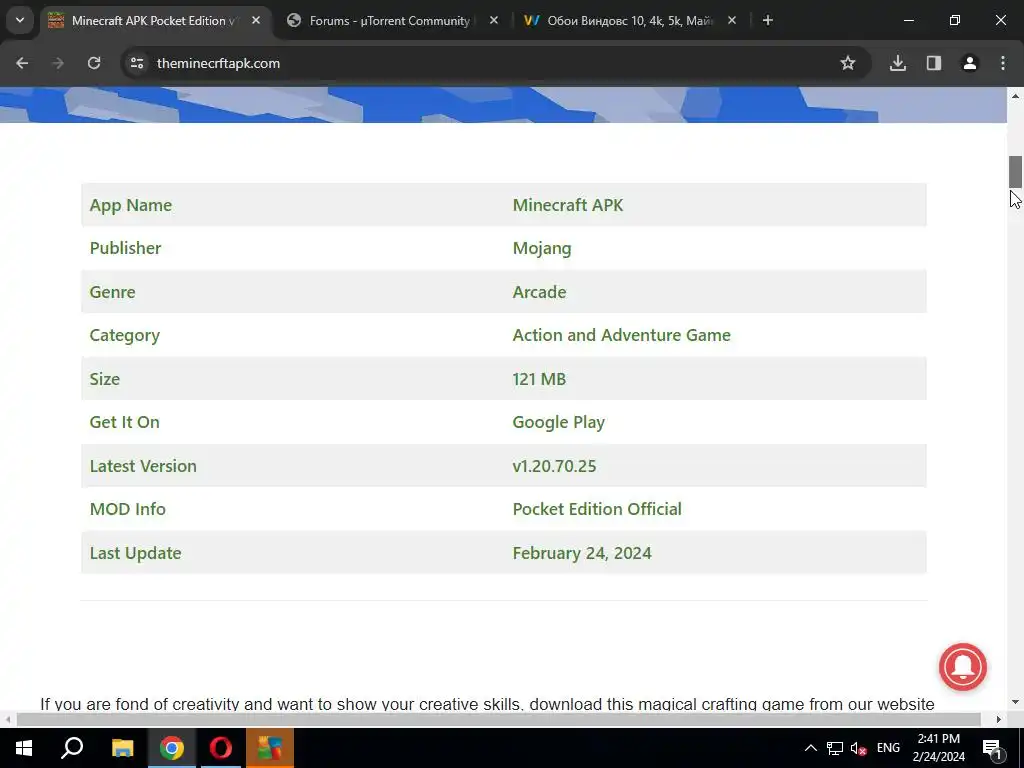This screenshot has height=768, width=1024.
Task: Click the 'Publisher' table label
Action: (x=125, y=248)
